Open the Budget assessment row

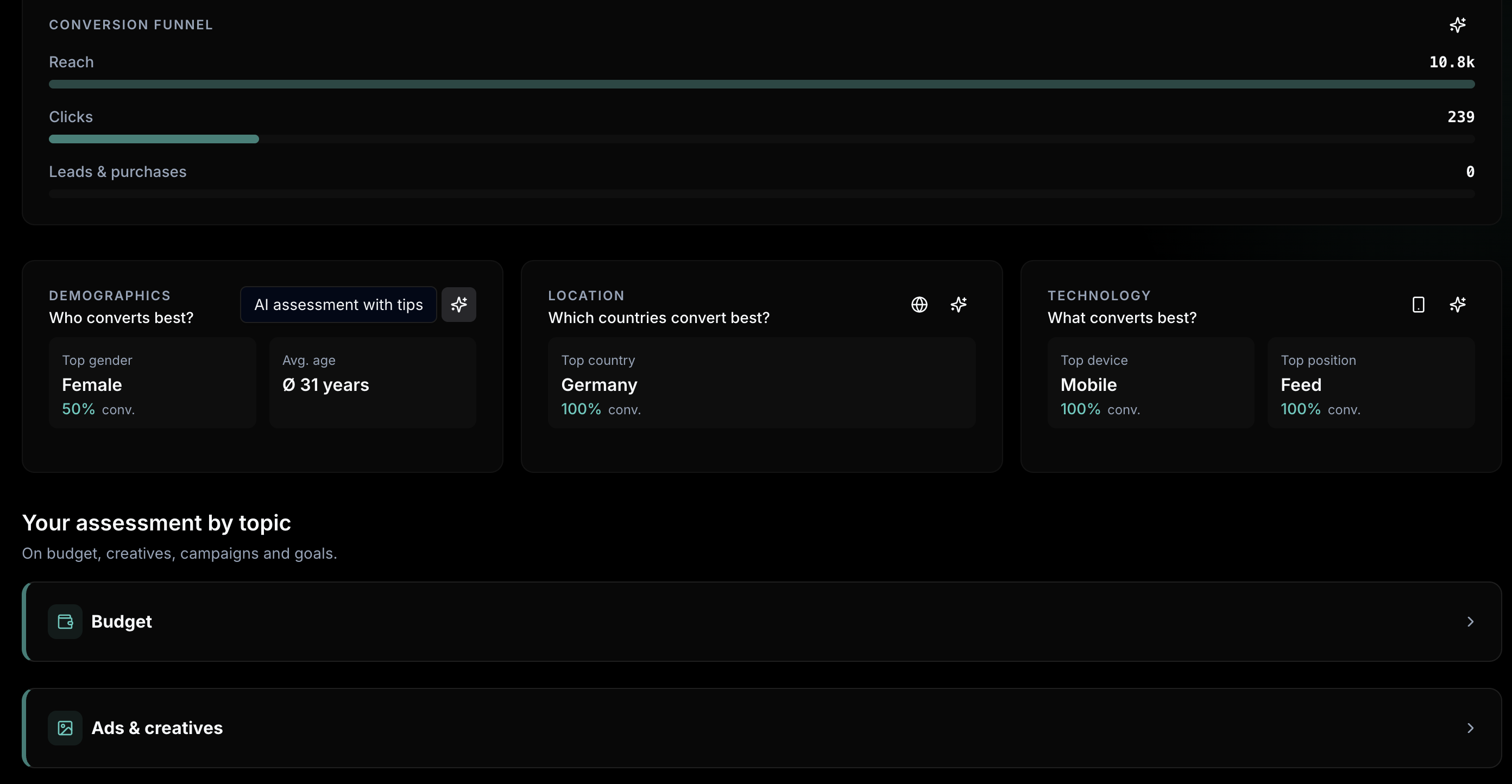[x=761, y=622]
